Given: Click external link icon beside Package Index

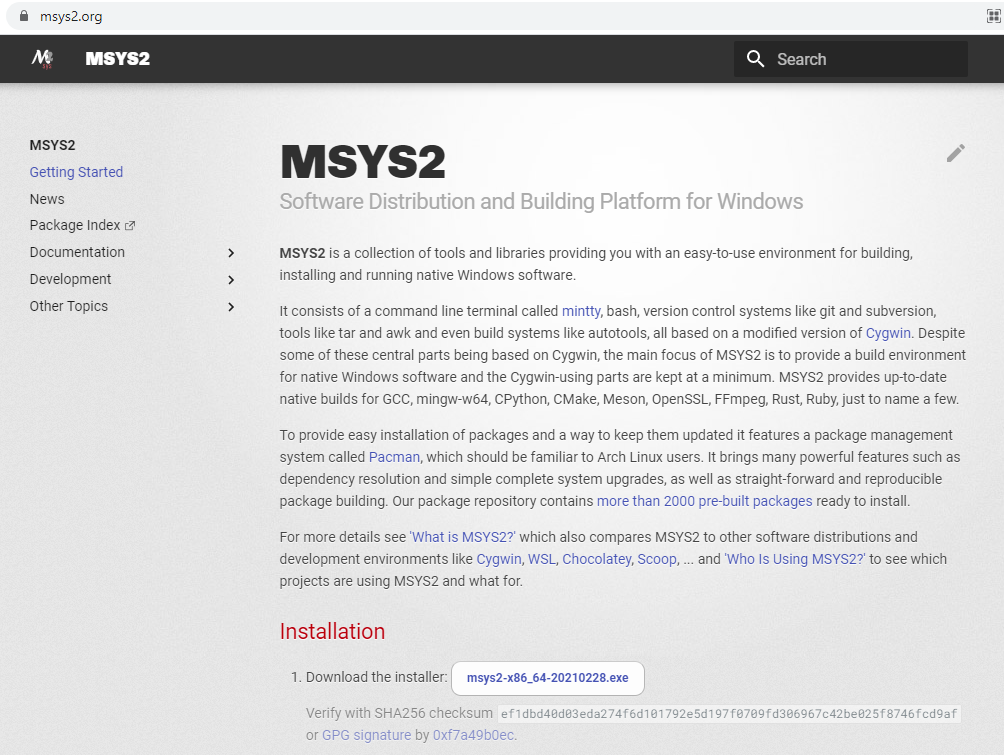Looking at the screenshot, I should [x=130, y=225].
